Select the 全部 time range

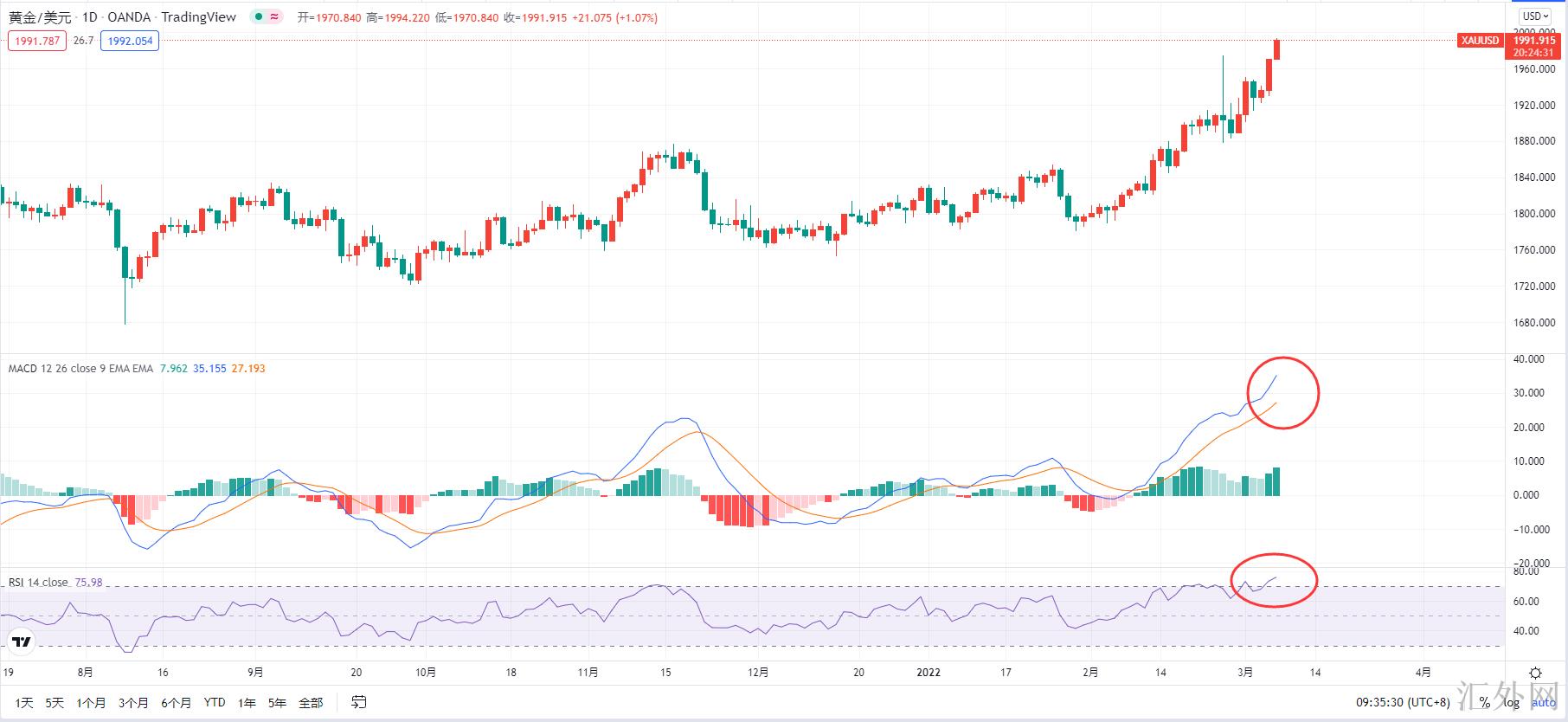[311, 702]
